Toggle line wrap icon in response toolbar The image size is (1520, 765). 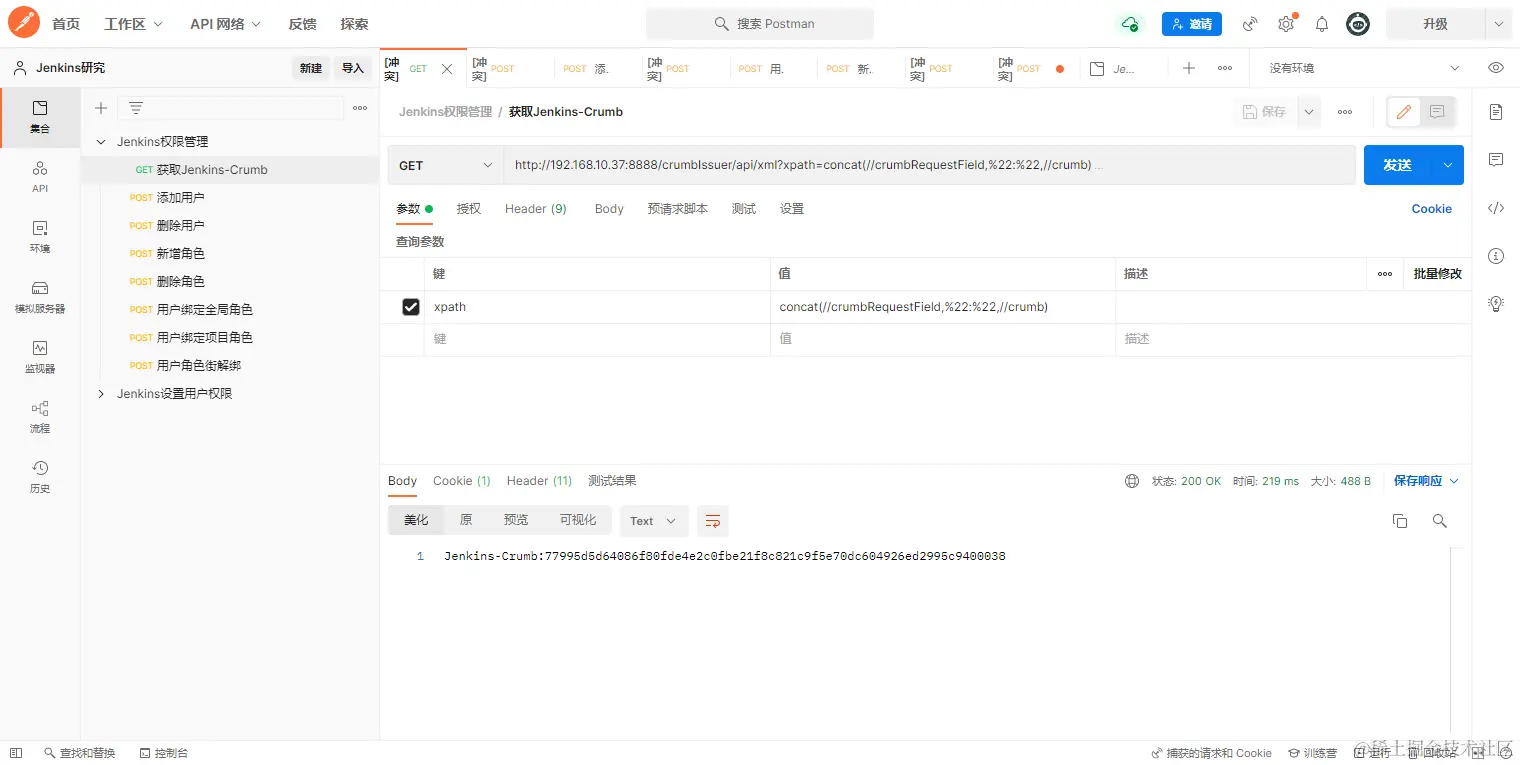pos(713,521)
